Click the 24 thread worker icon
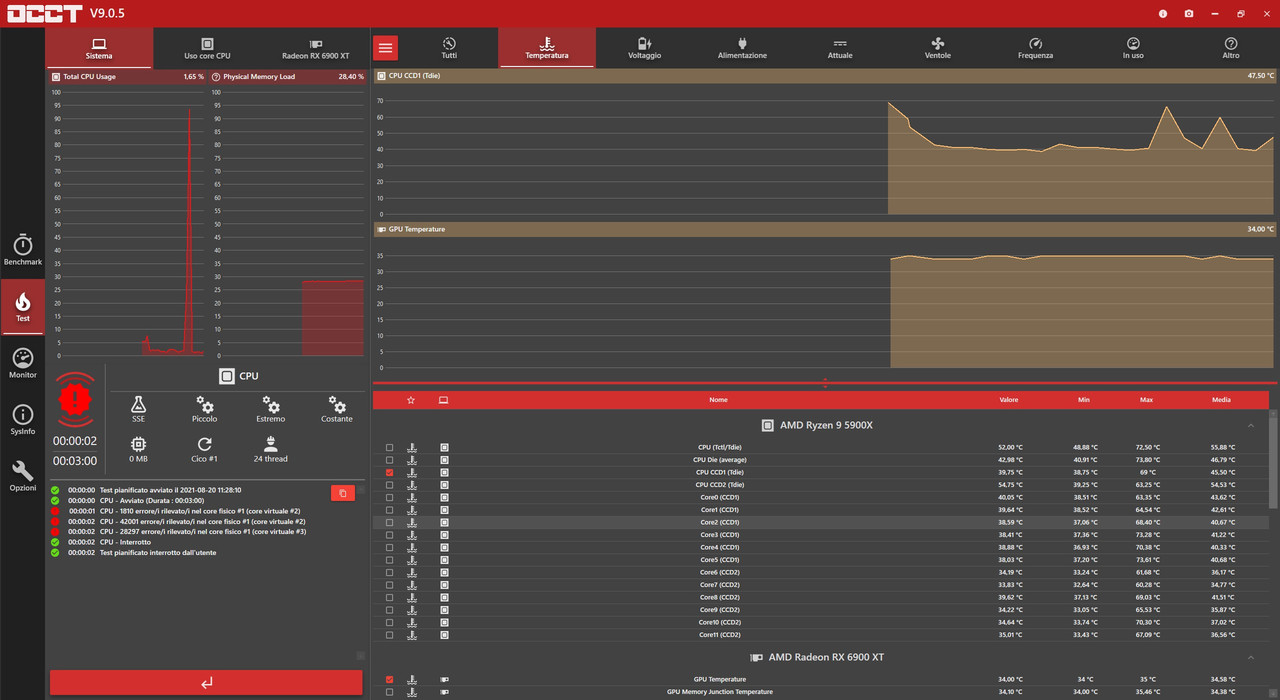 tap(270, 449)
